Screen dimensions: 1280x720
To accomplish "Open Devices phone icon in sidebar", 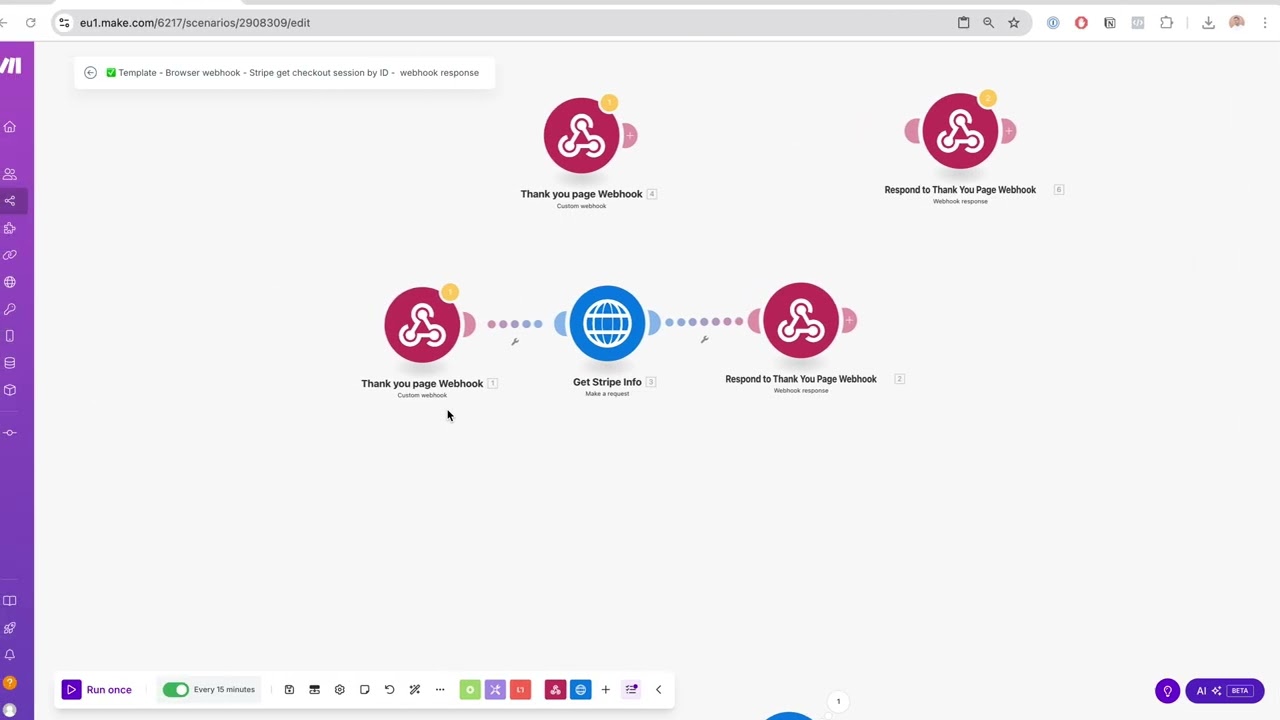I will point(10,336).
